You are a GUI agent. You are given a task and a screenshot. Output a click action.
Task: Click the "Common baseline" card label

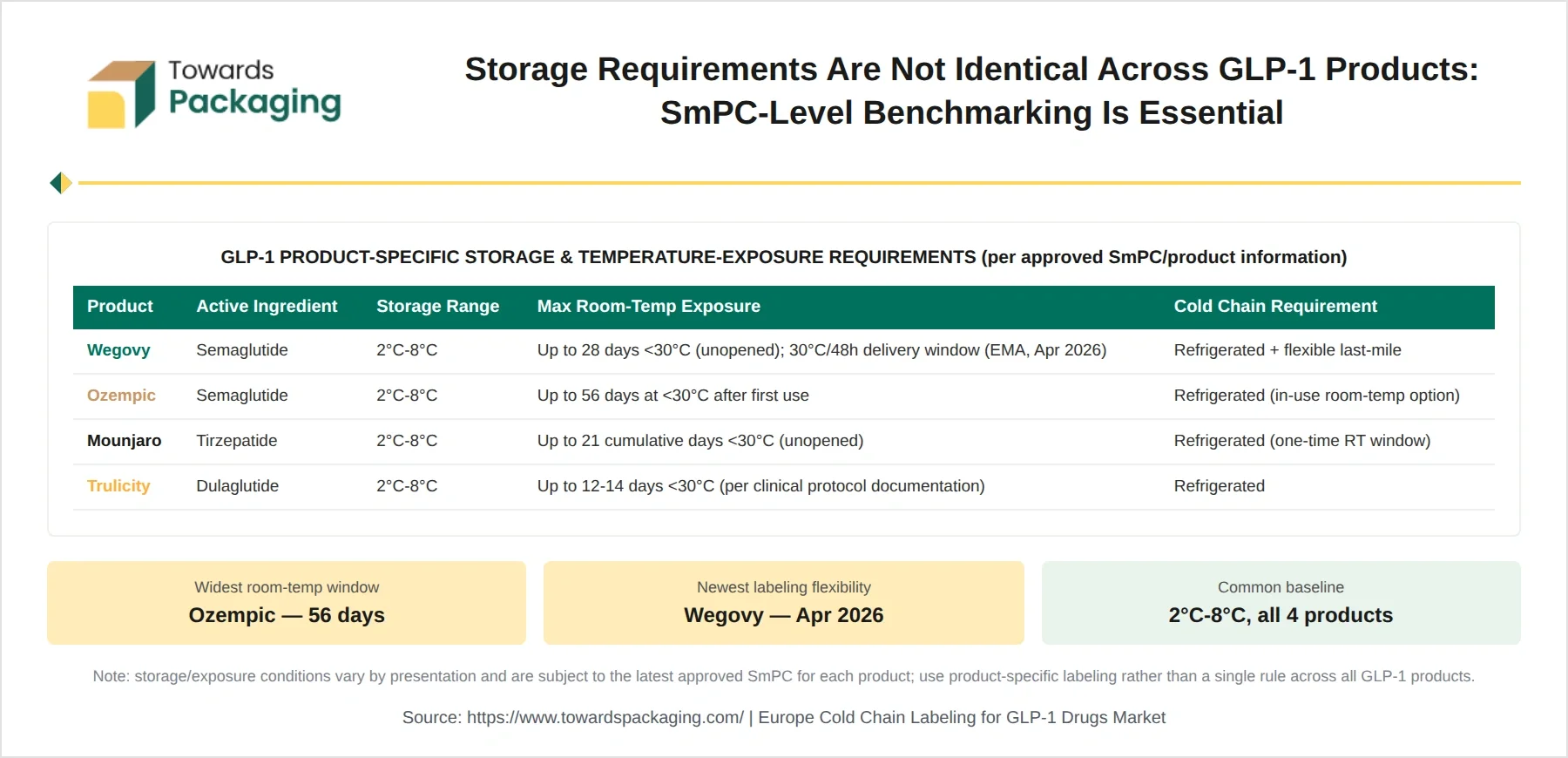(1281, 587)
